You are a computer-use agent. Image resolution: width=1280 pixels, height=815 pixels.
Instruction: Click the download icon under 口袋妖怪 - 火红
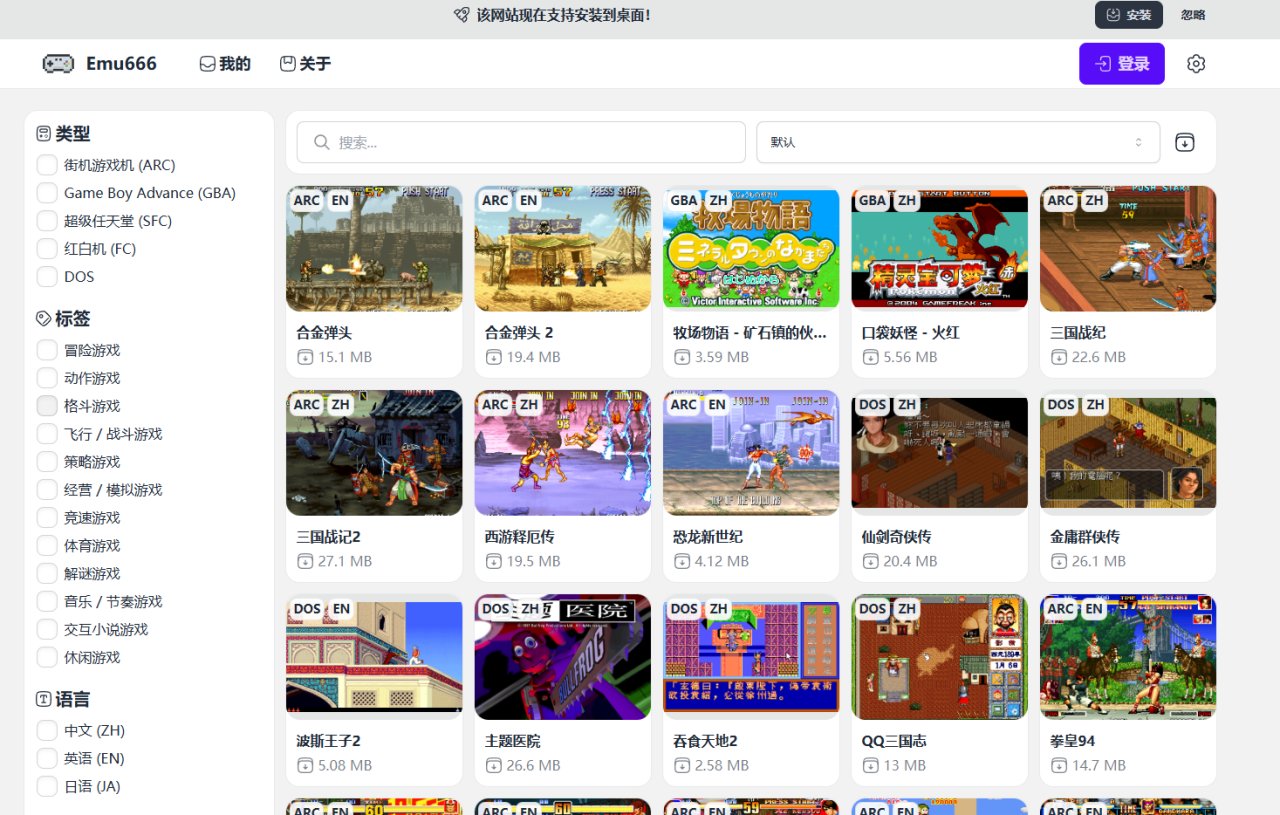pos(870,357)
